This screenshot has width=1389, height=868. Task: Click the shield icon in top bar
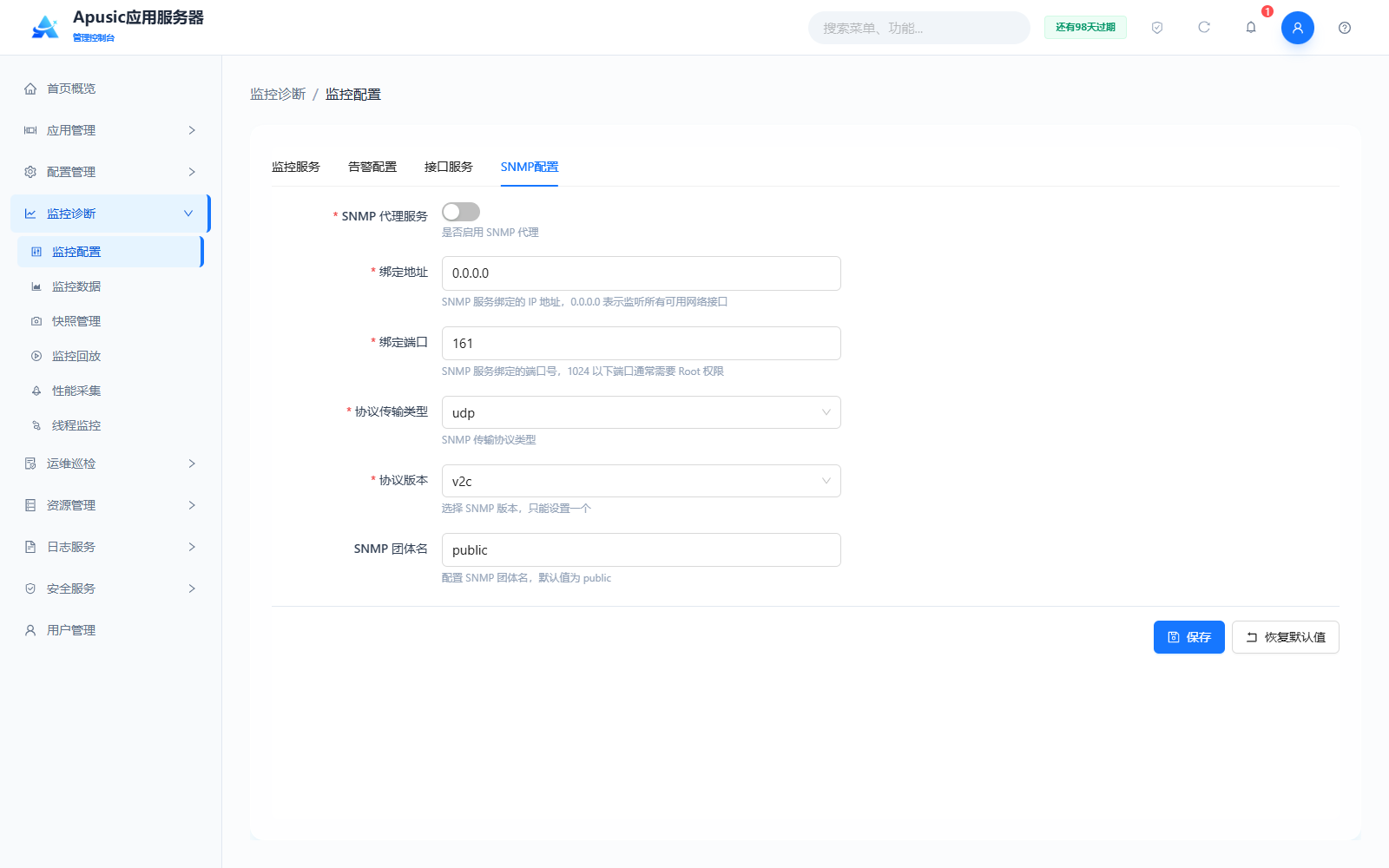click(x=1156, y=28)
